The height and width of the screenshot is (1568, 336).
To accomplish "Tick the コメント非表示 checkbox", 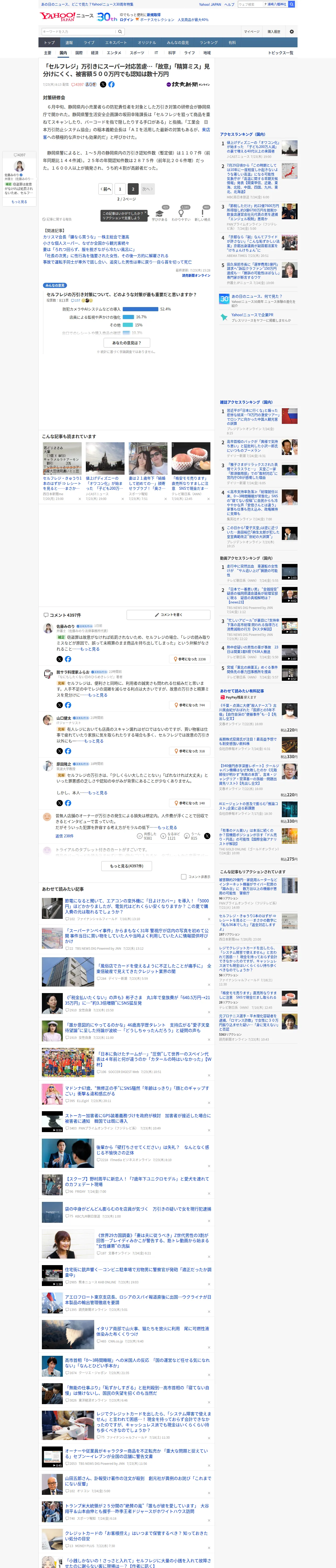I will click(x=183, y=877).
